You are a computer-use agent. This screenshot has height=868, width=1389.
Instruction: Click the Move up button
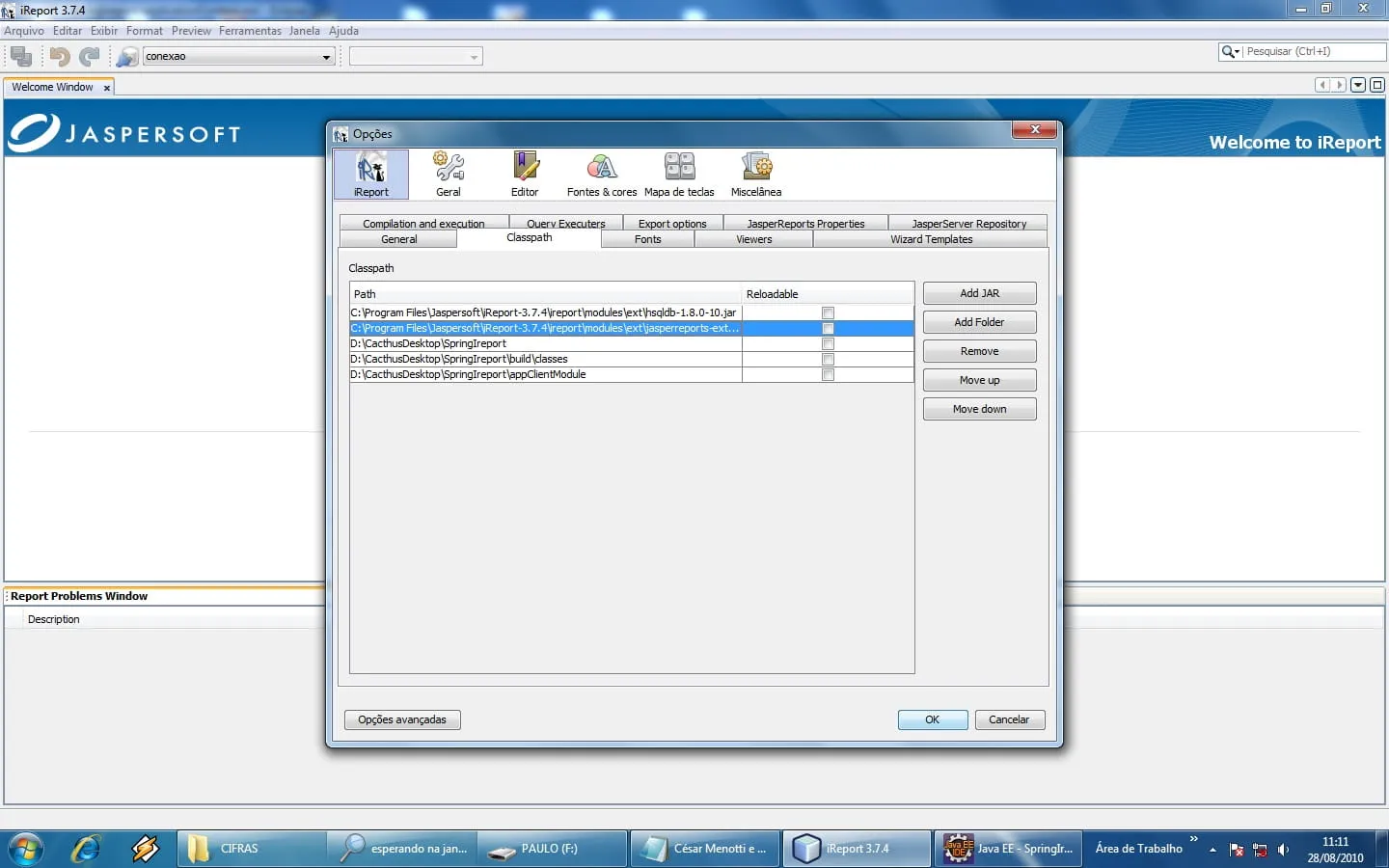coord(980,380)
